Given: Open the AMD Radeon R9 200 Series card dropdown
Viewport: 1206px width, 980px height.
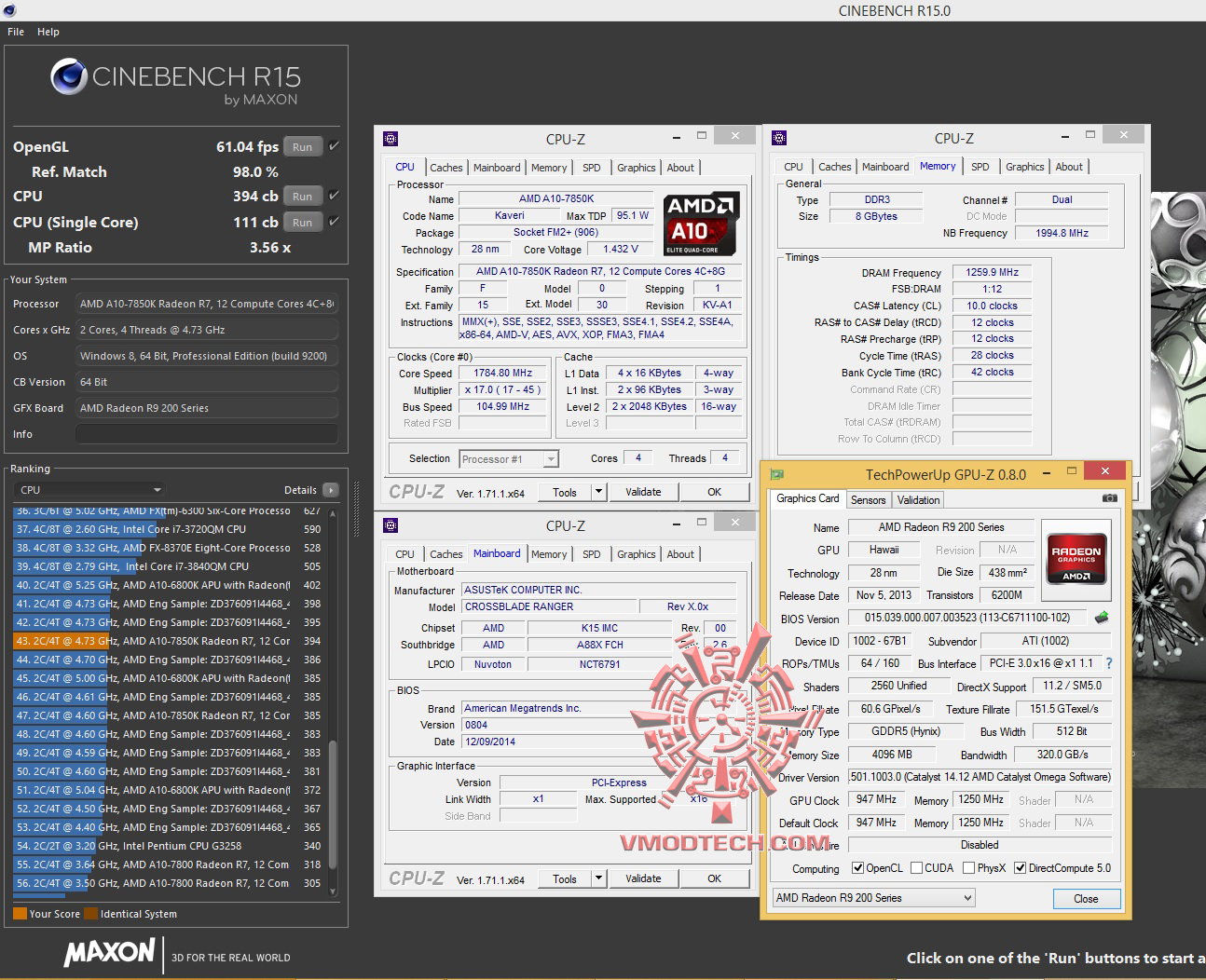Looking at the screenshot, I should pyautogui.click(x=874, y=898).
